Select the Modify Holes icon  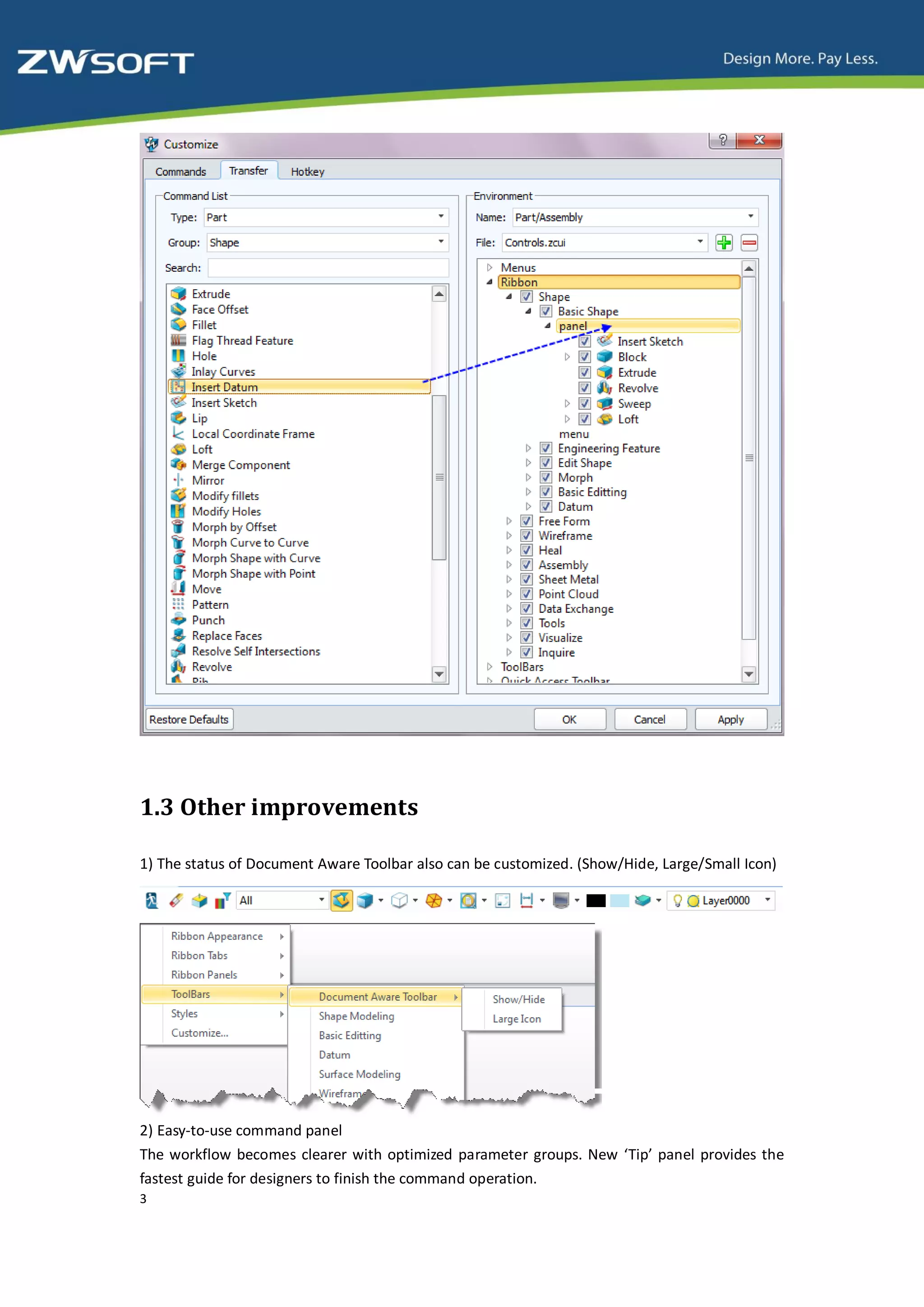tap(179, 511)
